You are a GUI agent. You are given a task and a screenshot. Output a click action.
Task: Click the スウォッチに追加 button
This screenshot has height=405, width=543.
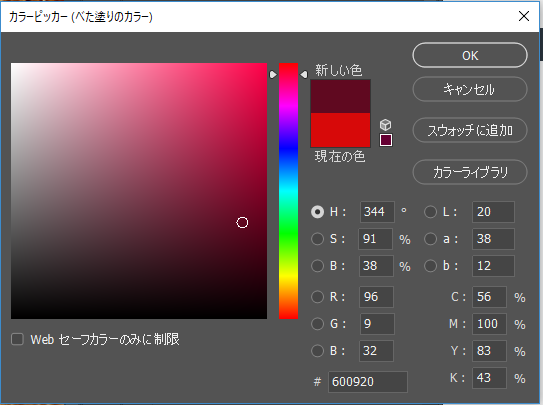(x=470, y=130)
